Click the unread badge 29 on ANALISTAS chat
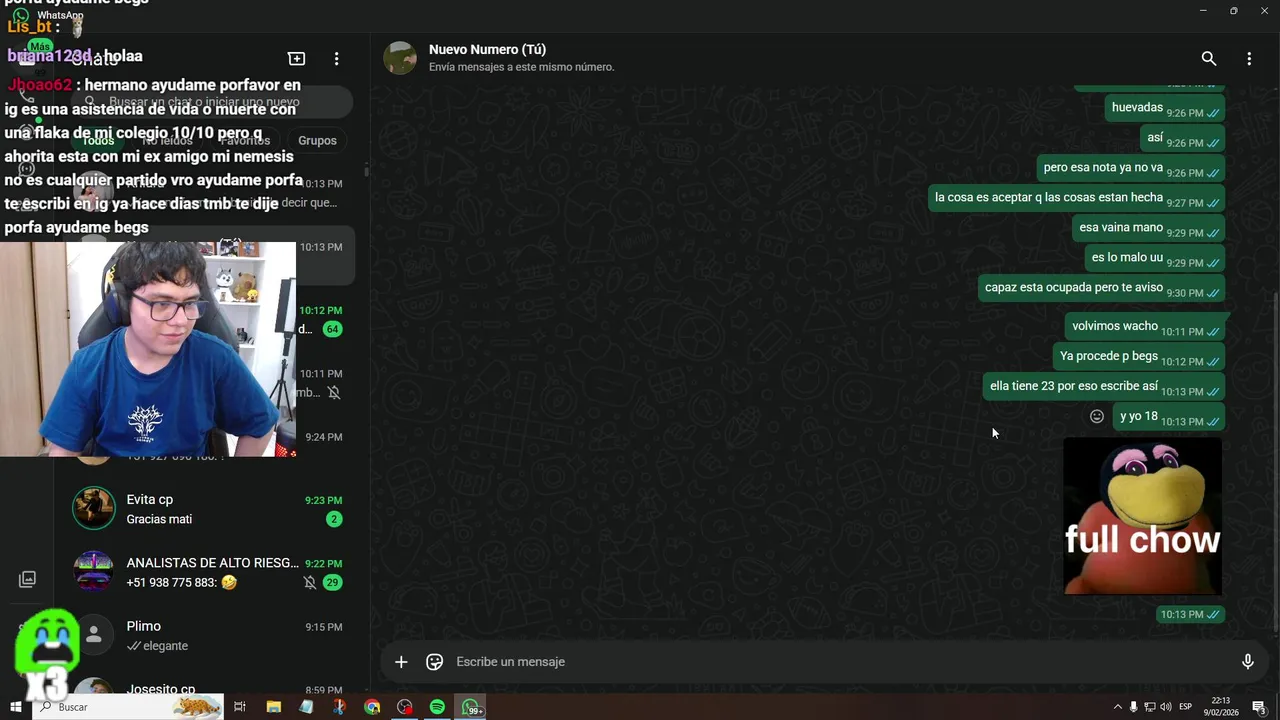The image size is (1280, 720). pyautogui.click(x=332, y=582)
